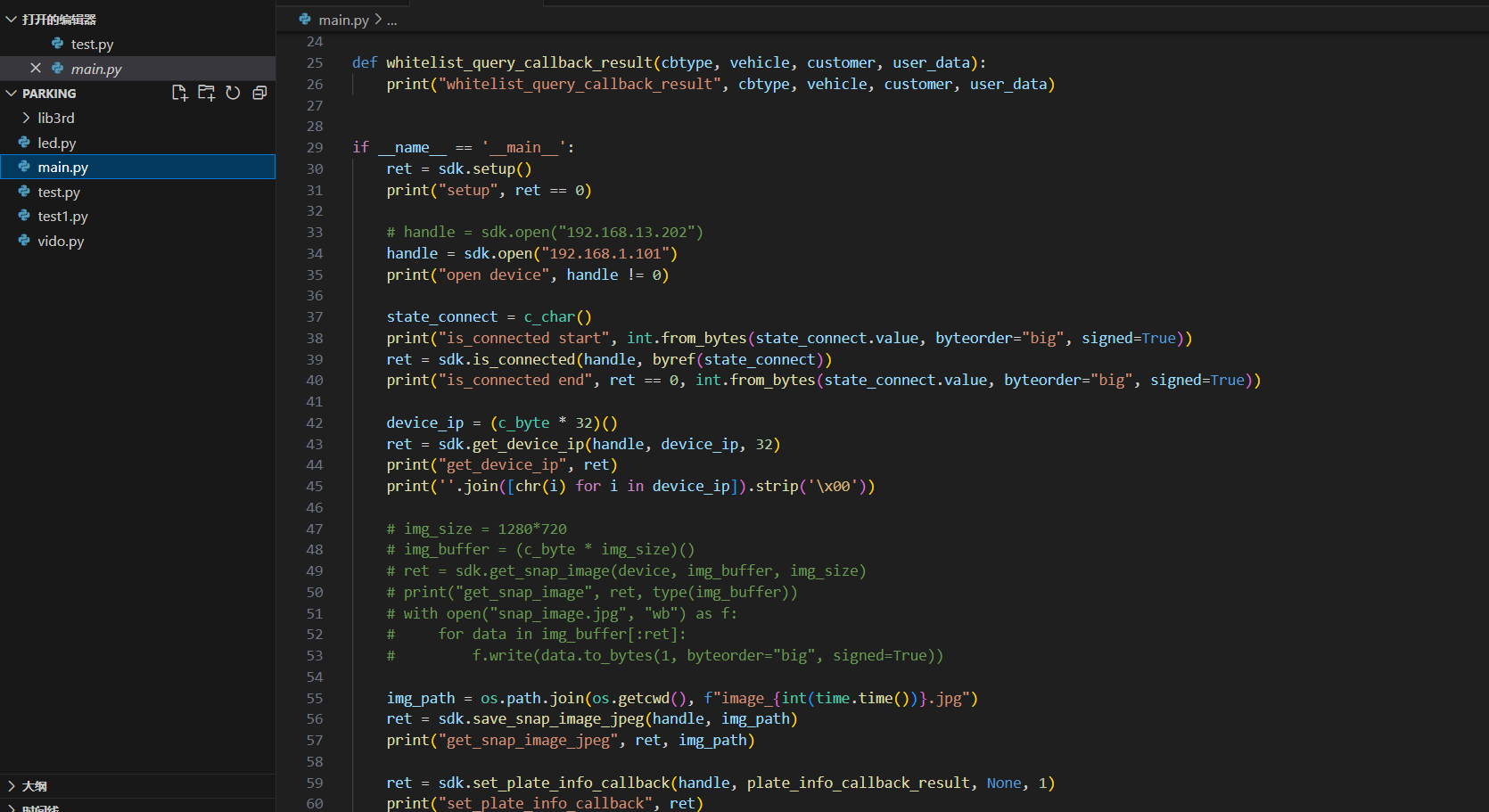Click Python icon next to test1.py
Viewport: 1489px width, 812px height.
24,216
